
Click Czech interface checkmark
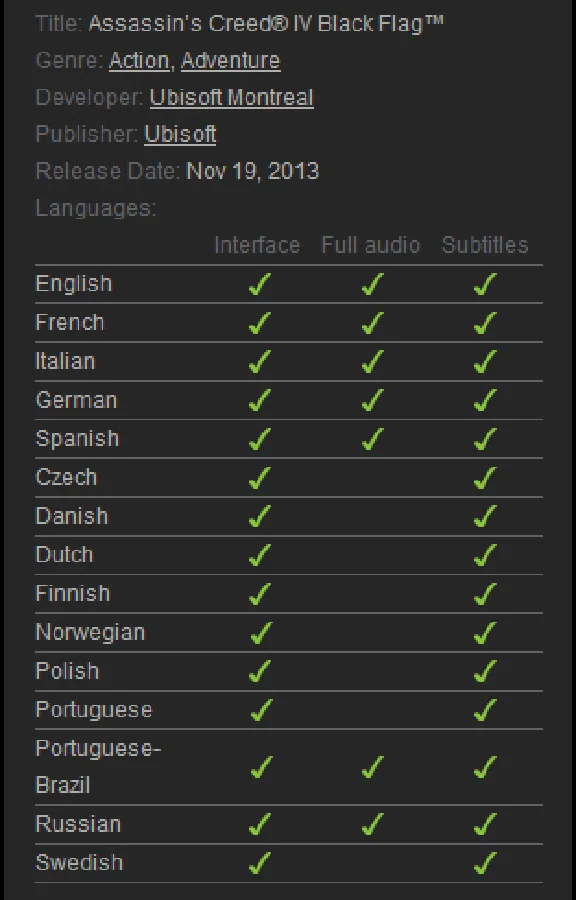click(x=260, y=478)
